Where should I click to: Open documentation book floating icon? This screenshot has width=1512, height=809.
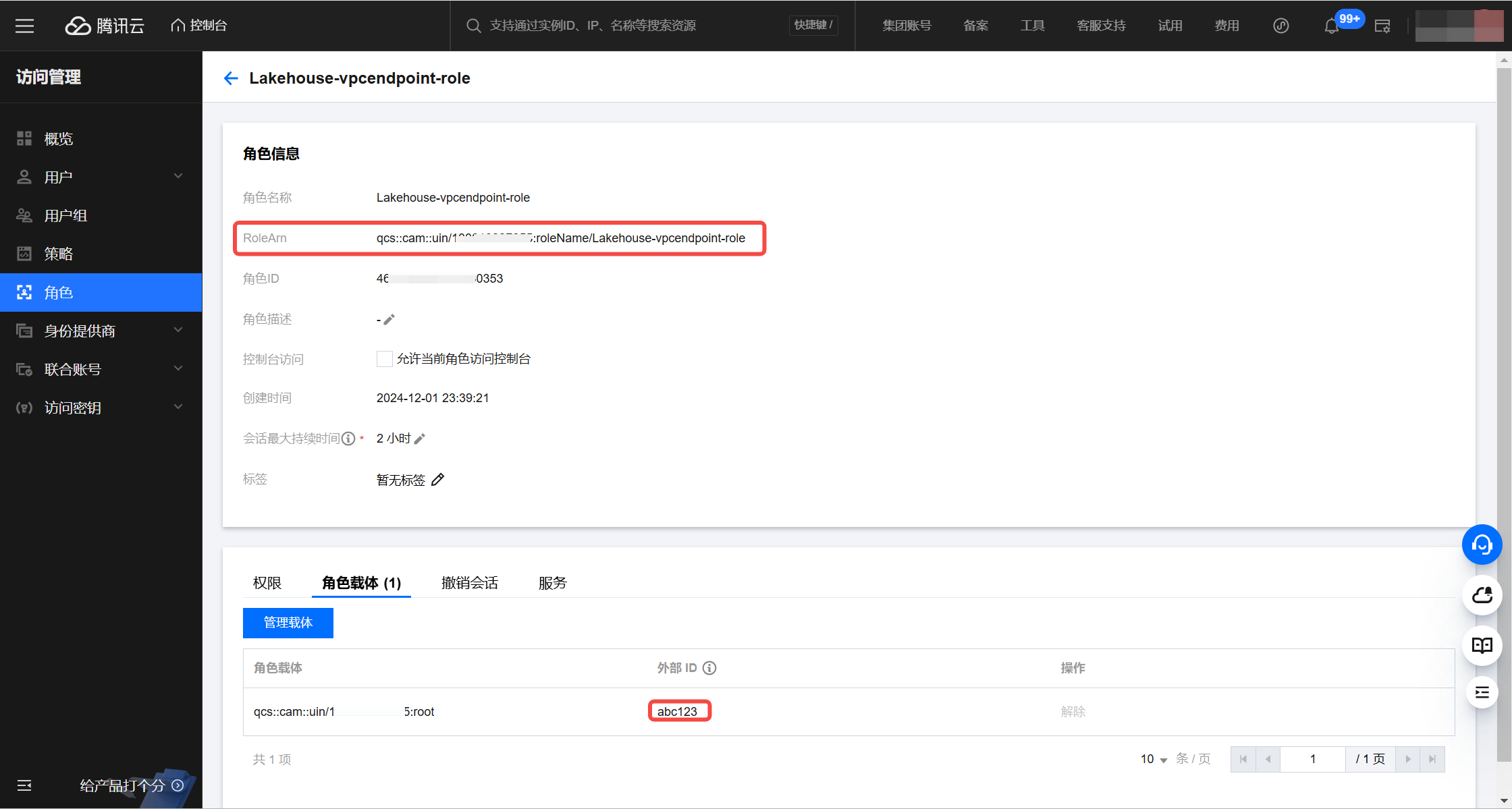pyautogui.click(x=1482, y=646)
